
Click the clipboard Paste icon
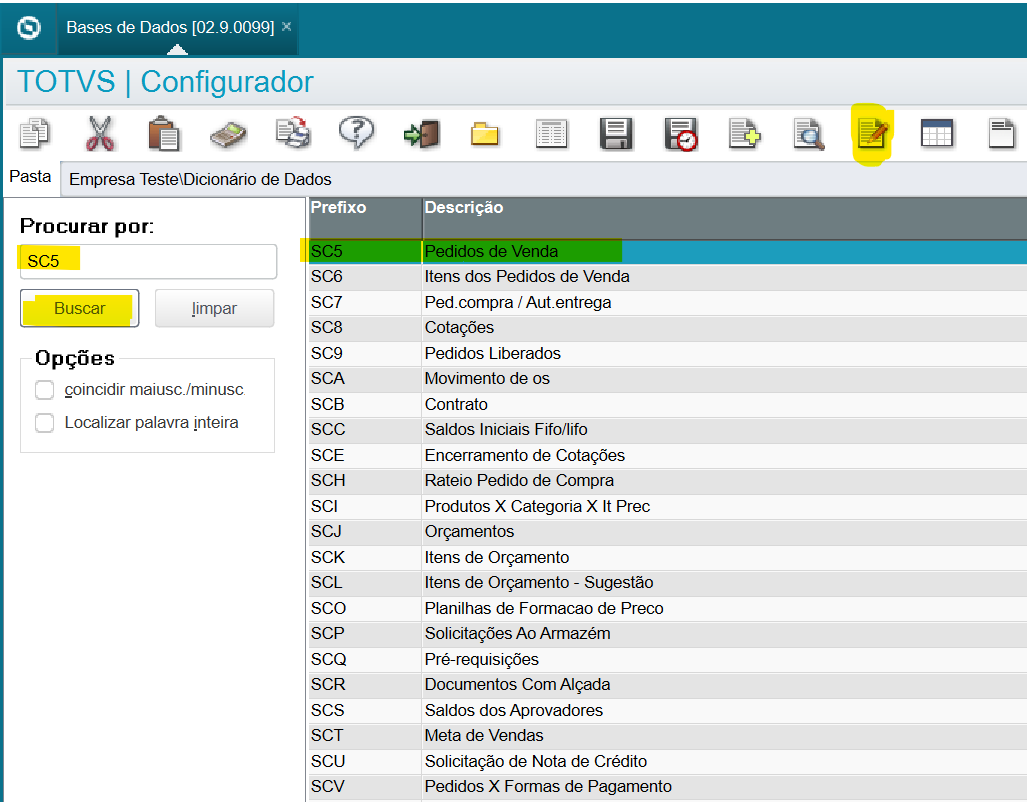(x=164, y=133)
